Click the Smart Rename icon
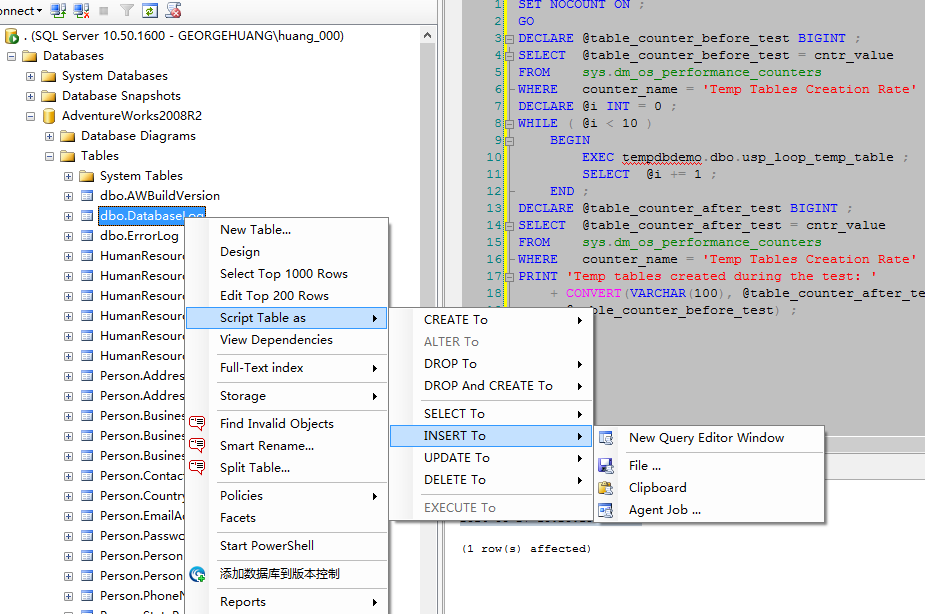This screenshot has height=614, width=925. tap(197, 445)
